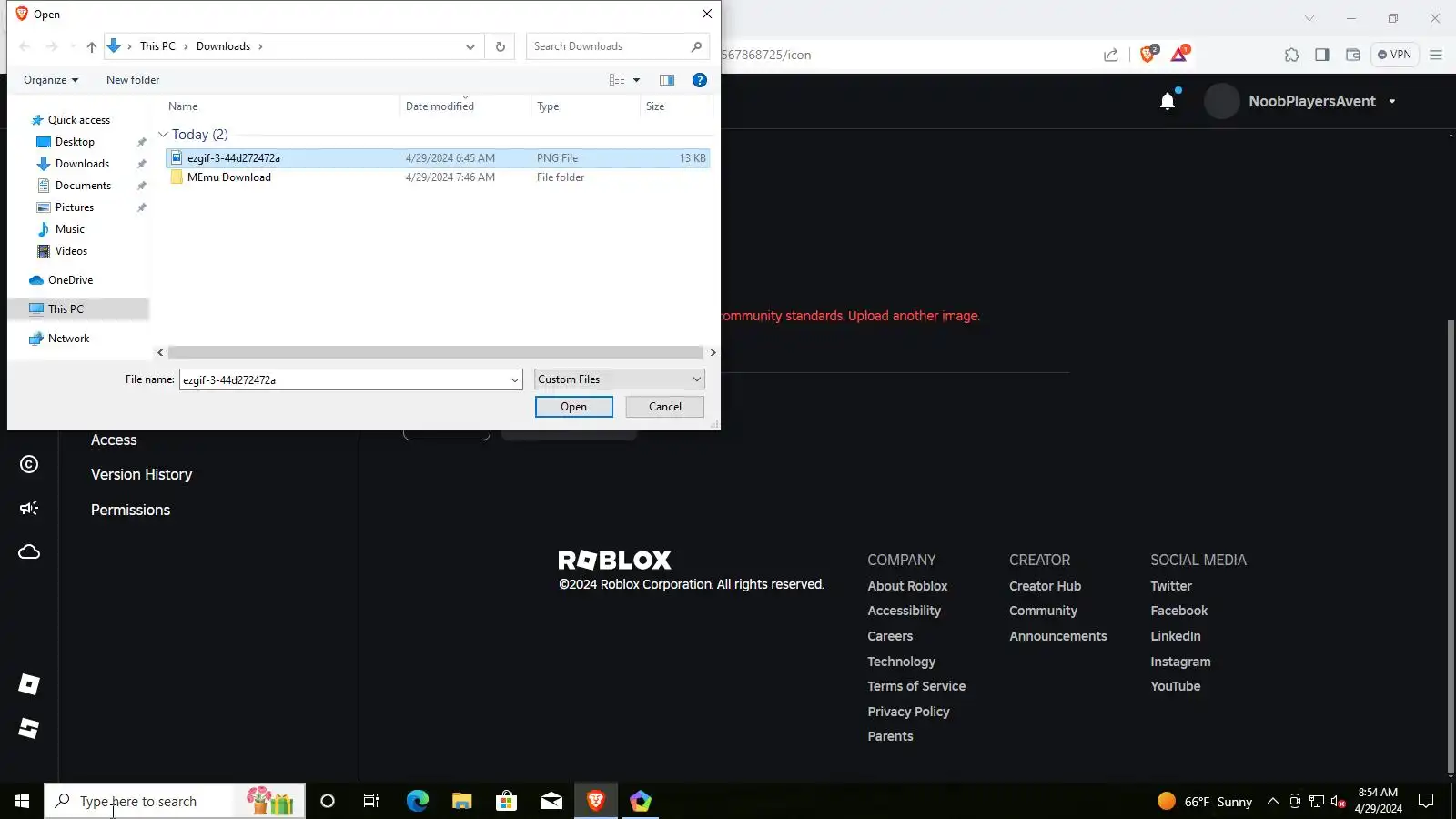Screen dimensions: 1456x819
Task: Open the Creator Hub footer link
Action: point(1045,586)
